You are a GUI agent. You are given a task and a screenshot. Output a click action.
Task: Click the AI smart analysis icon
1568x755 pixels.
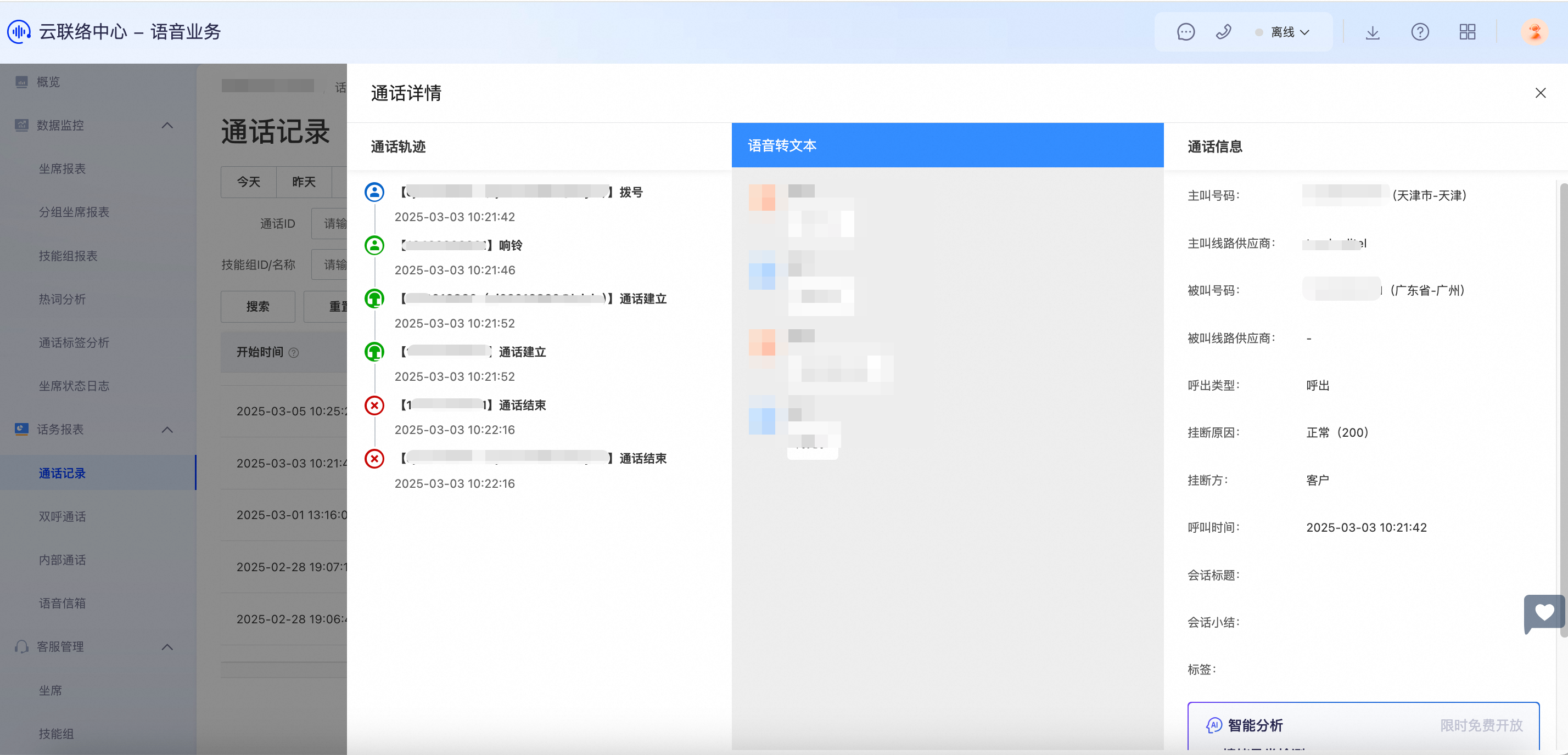(1214, 725)
